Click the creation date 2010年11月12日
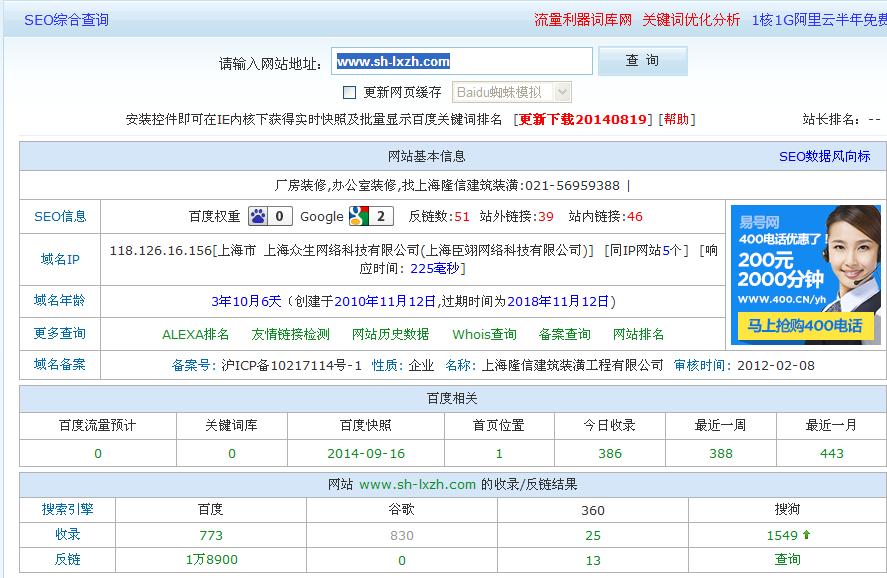The image size is (887, 578). coord(385,301)
